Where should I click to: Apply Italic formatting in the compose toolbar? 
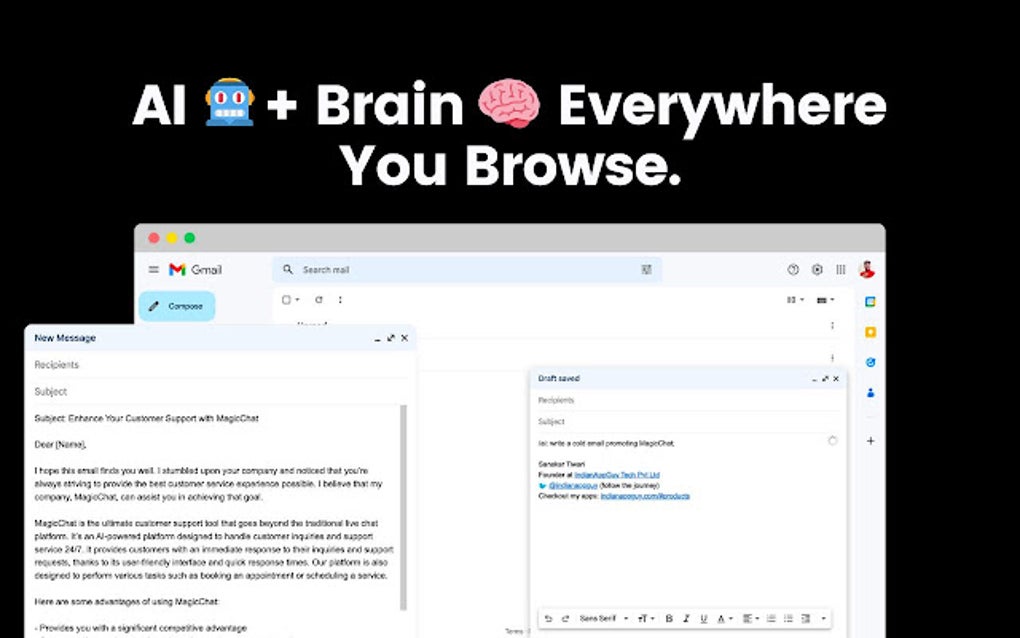point(687,618)
